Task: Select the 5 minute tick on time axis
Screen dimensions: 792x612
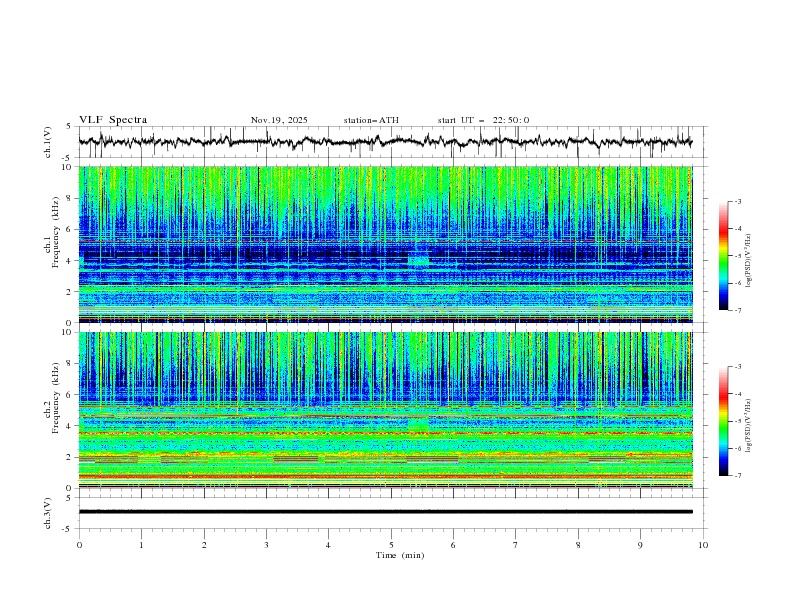Action: pyautogui.click(x=391, y=544)
